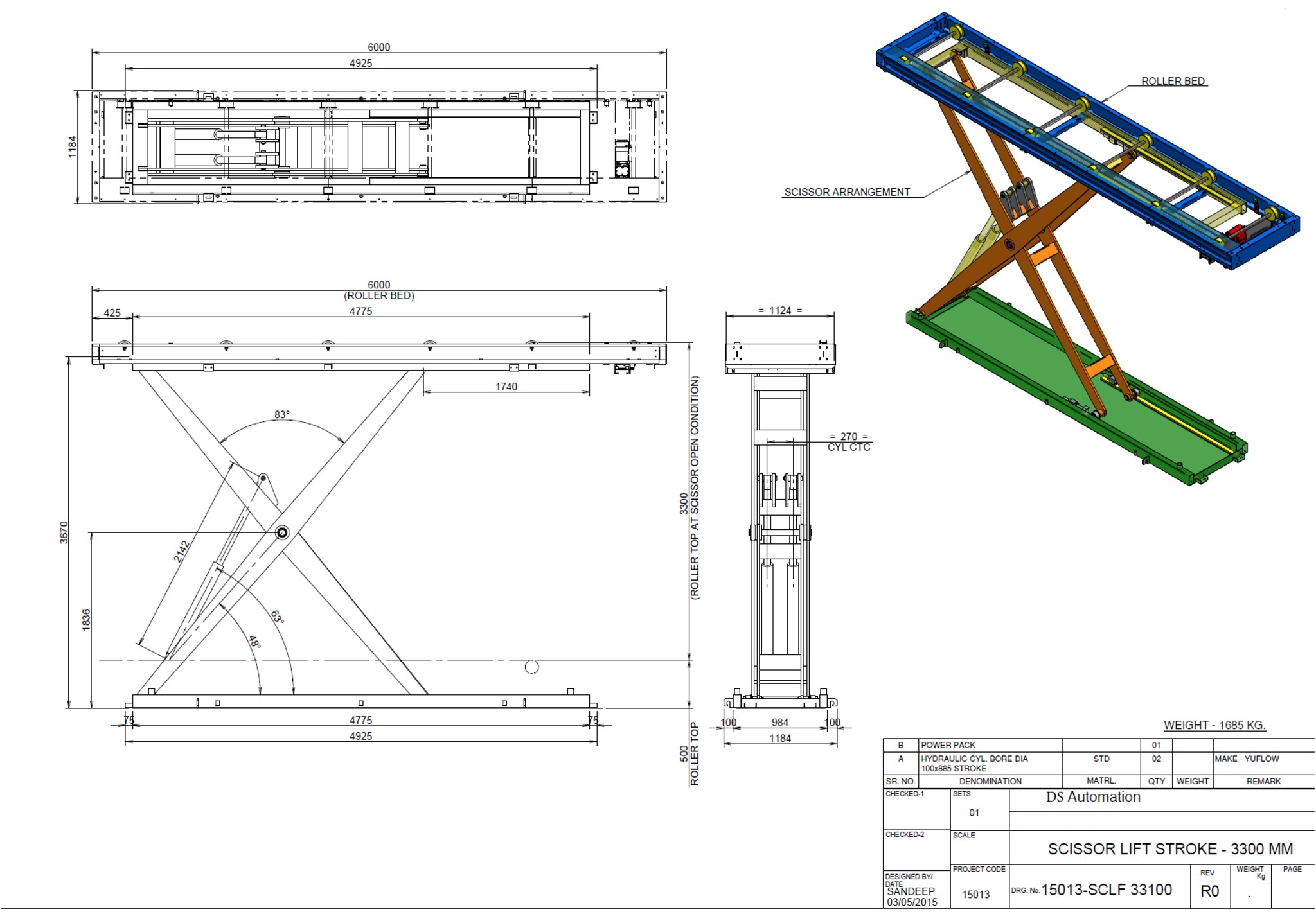The image size is (1316, 912).
Task: Click the ROLLER BED callout label
Action: pos(1173,82)
